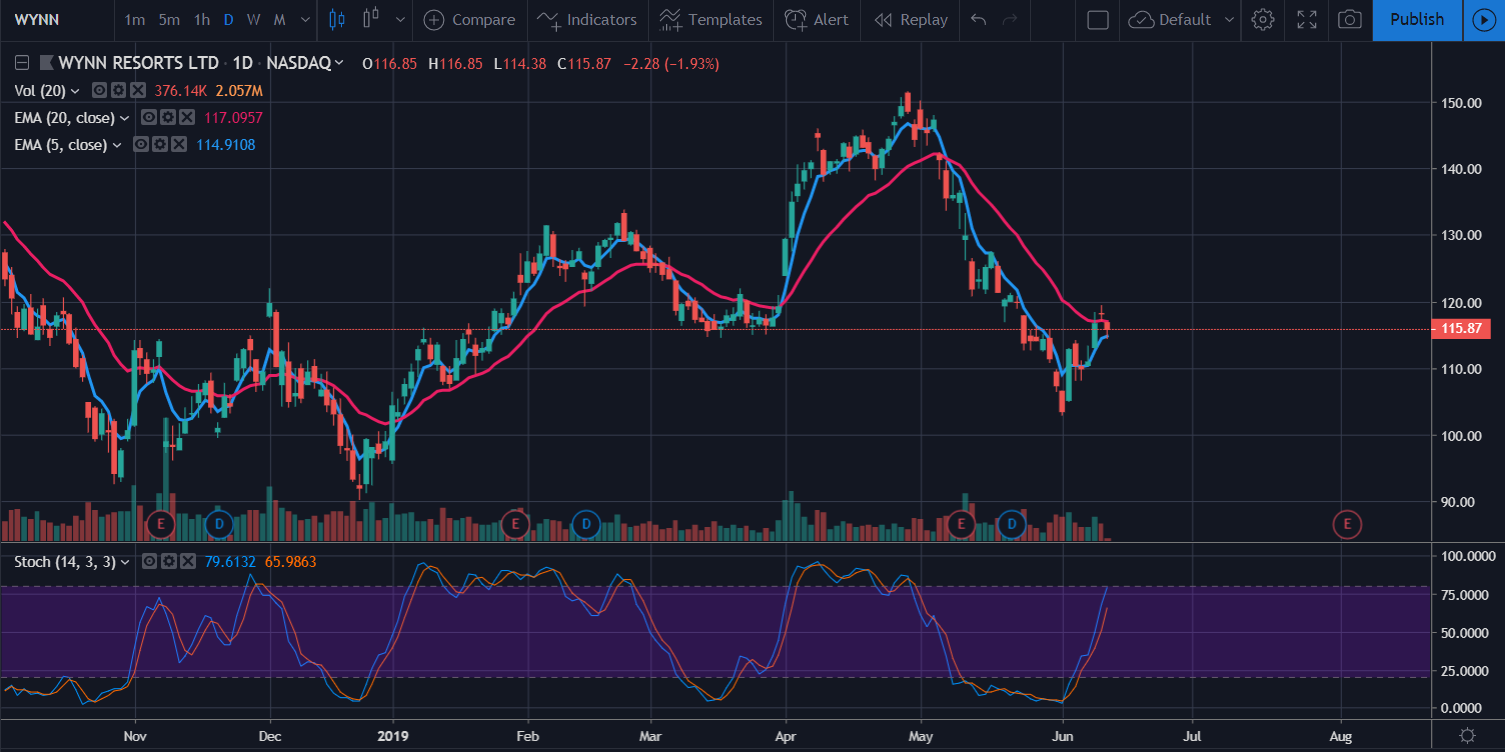The image size is (1505, 752).
Task: Undo the last chart action
Action: click(978, 19)
